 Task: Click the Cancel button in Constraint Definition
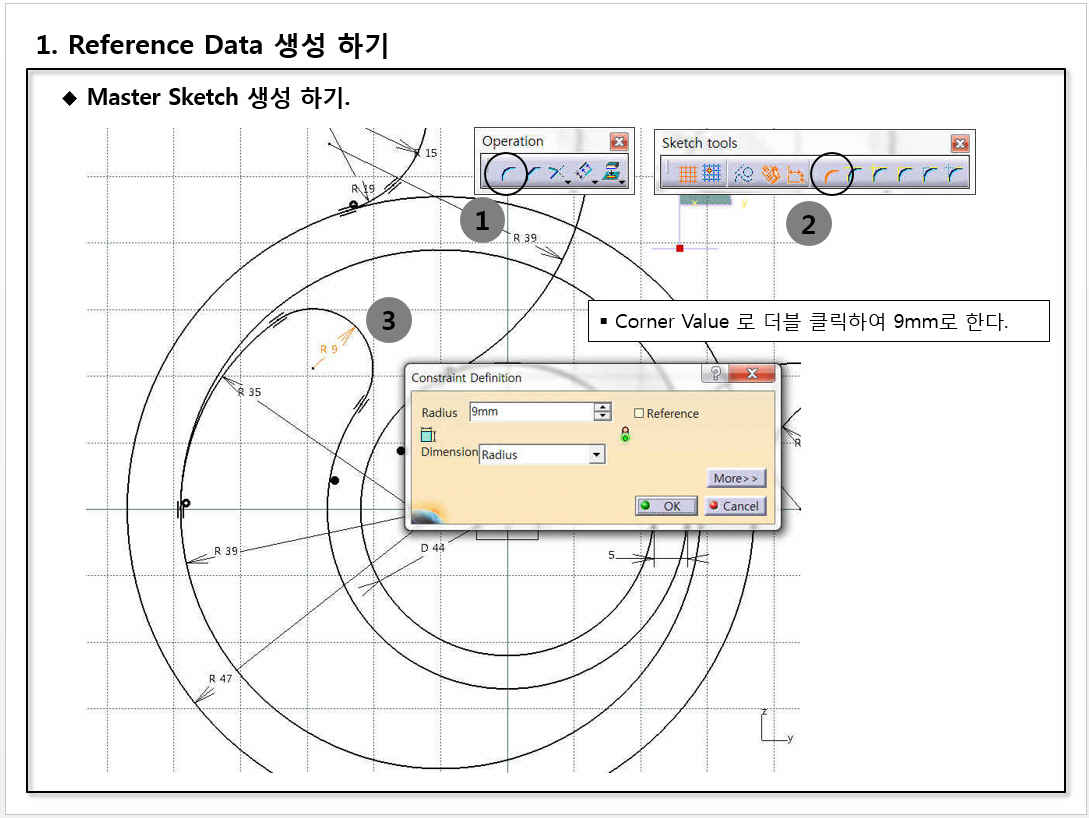pyautogui.click(x=735, y=506)
